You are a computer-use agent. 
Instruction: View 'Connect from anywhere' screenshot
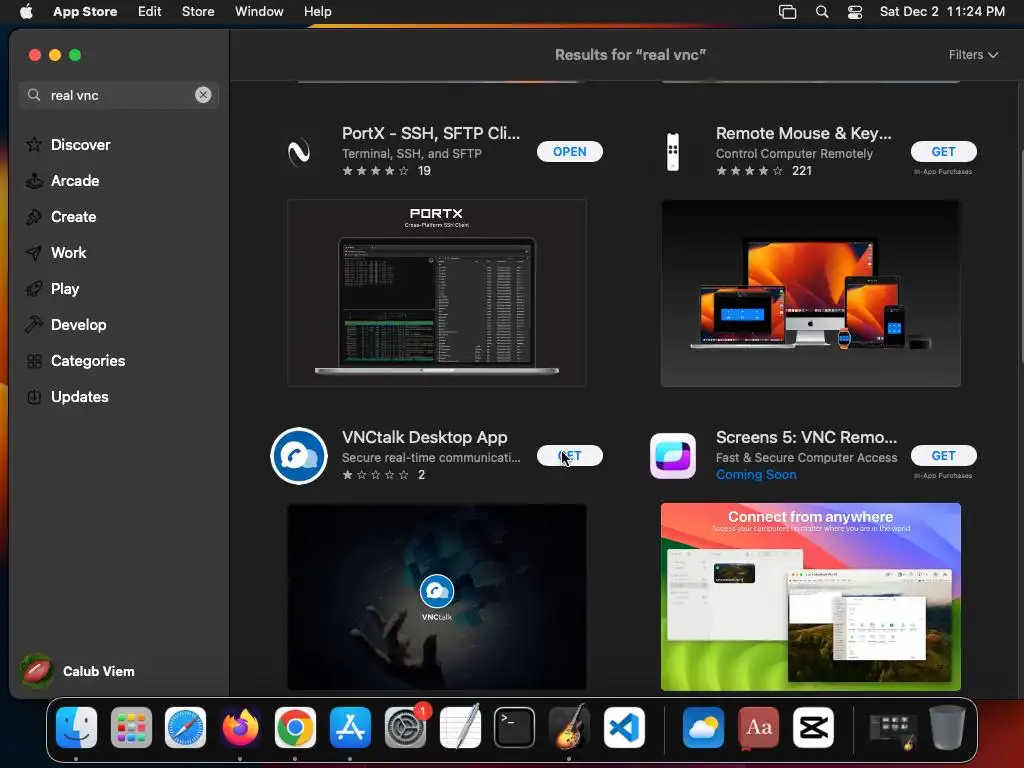810,597
